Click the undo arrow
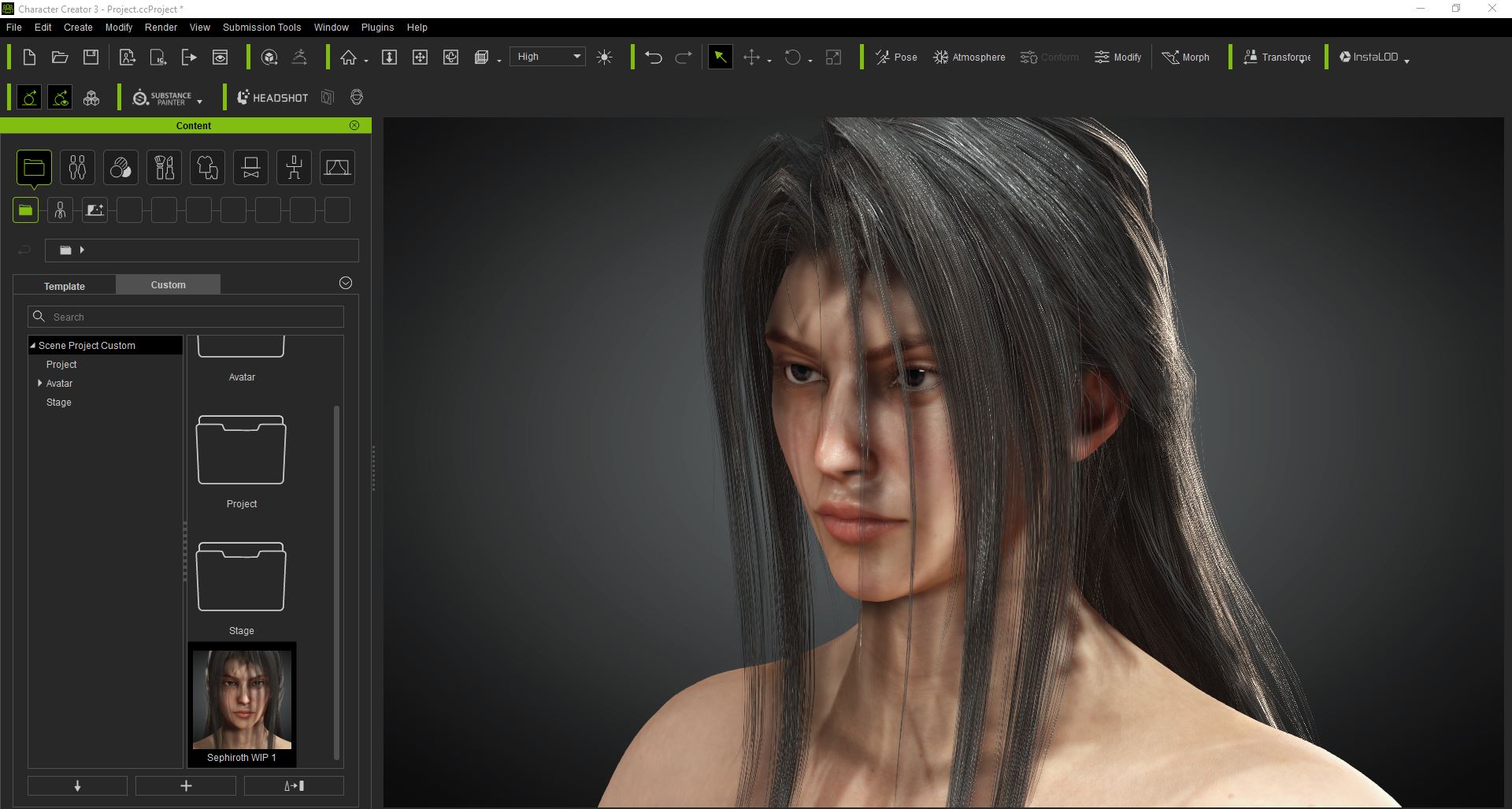Image resolution: width=1512 pixels, height=809 pixels. (653, 57)
